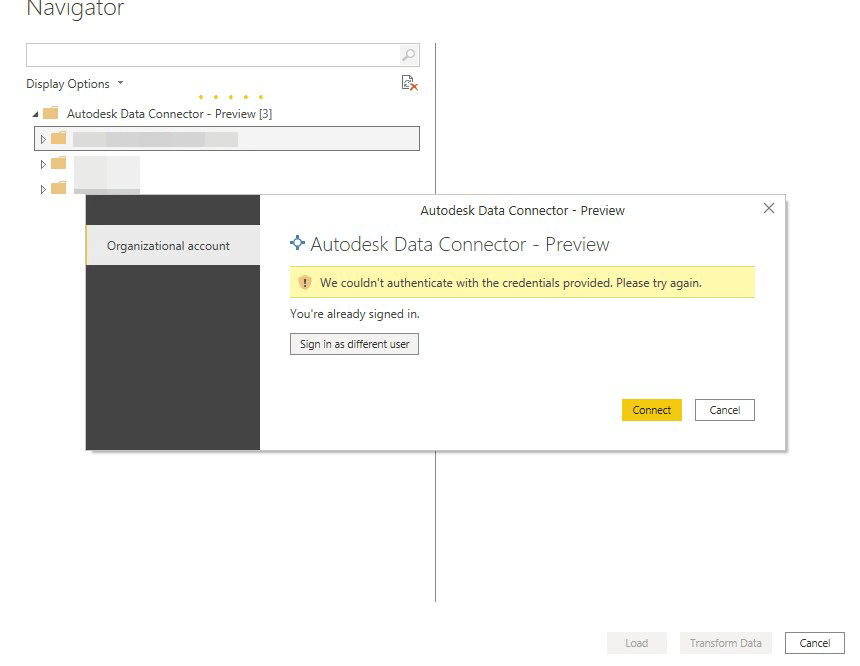Close the Autodesk Data Connector dialog with X
The width and height of the screenshot is (860, 666).
click(769, 208)
